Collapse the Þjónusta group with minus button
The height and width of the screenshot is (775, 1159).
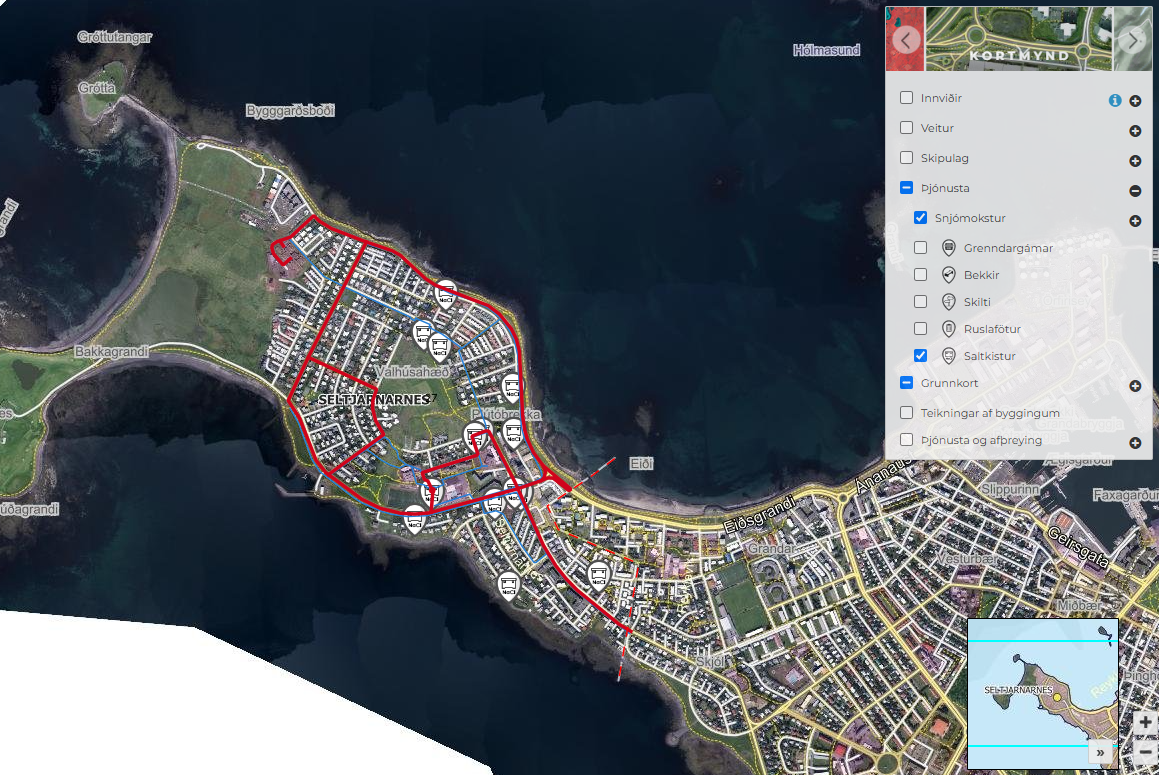[1135, 190]
